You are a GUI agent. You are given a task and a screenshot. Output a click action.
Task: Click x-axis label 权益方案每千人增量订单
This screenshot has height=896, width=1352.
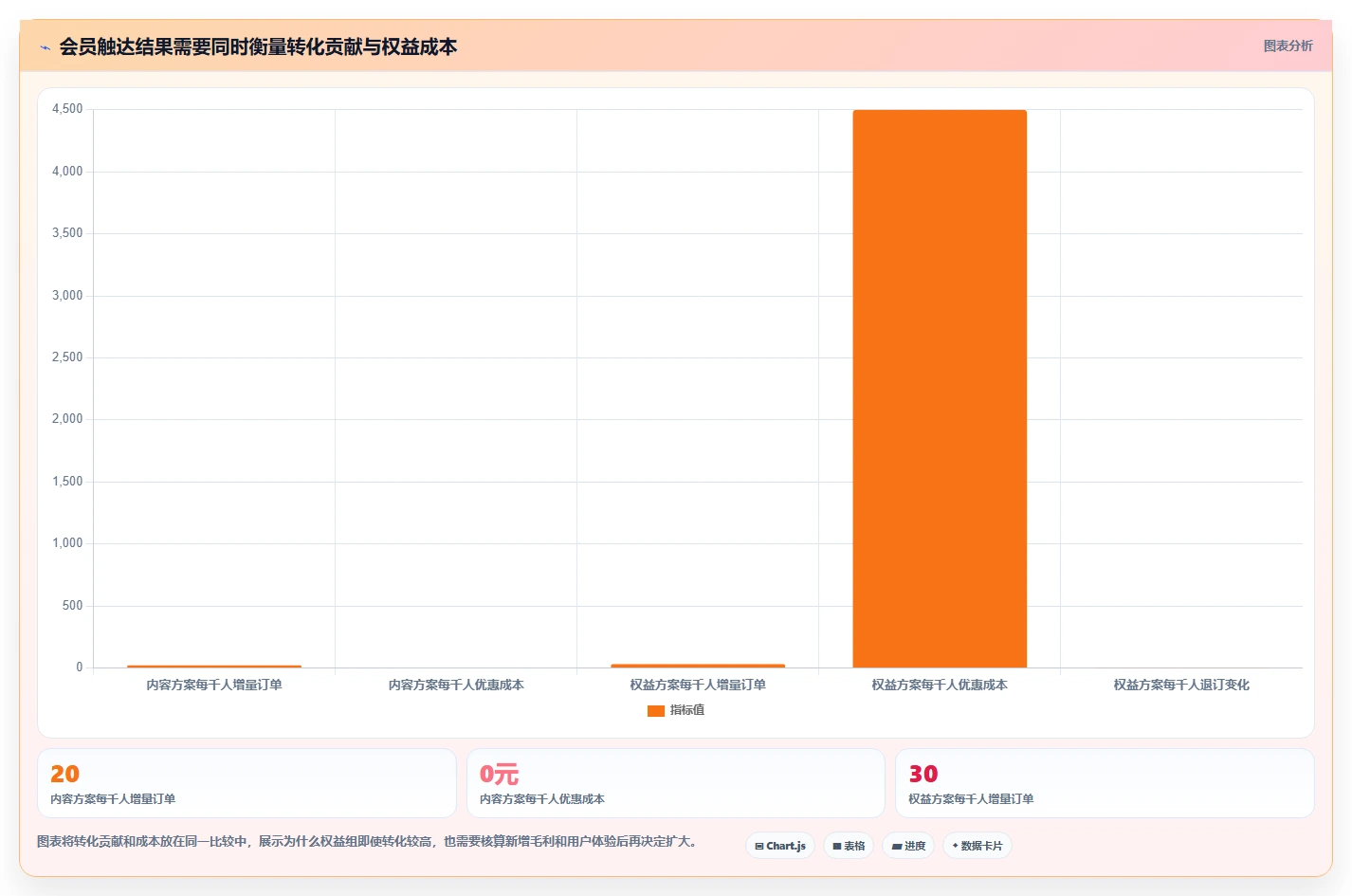[x=698, y=685]
